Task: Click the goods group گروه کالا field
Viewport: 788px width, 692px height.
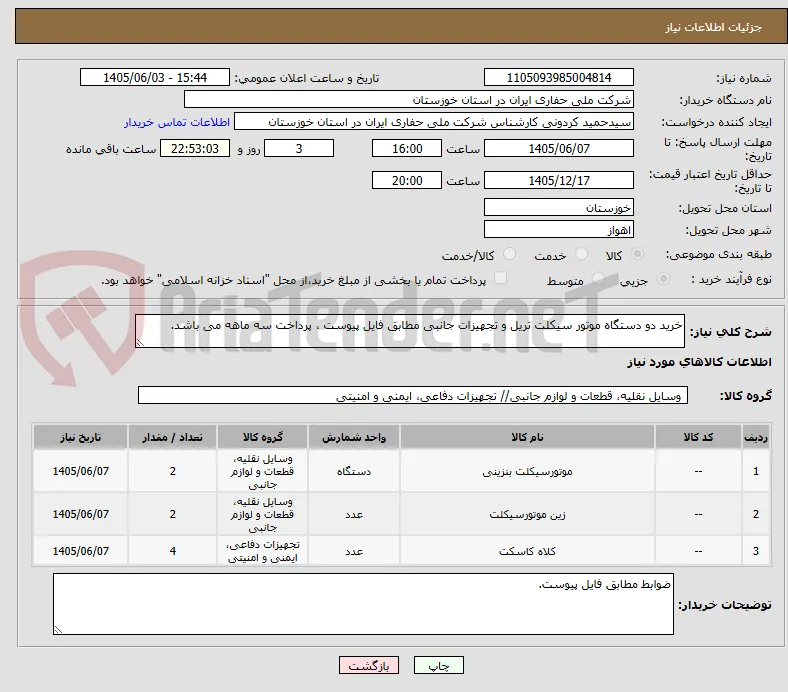Action: click(413, 396)
